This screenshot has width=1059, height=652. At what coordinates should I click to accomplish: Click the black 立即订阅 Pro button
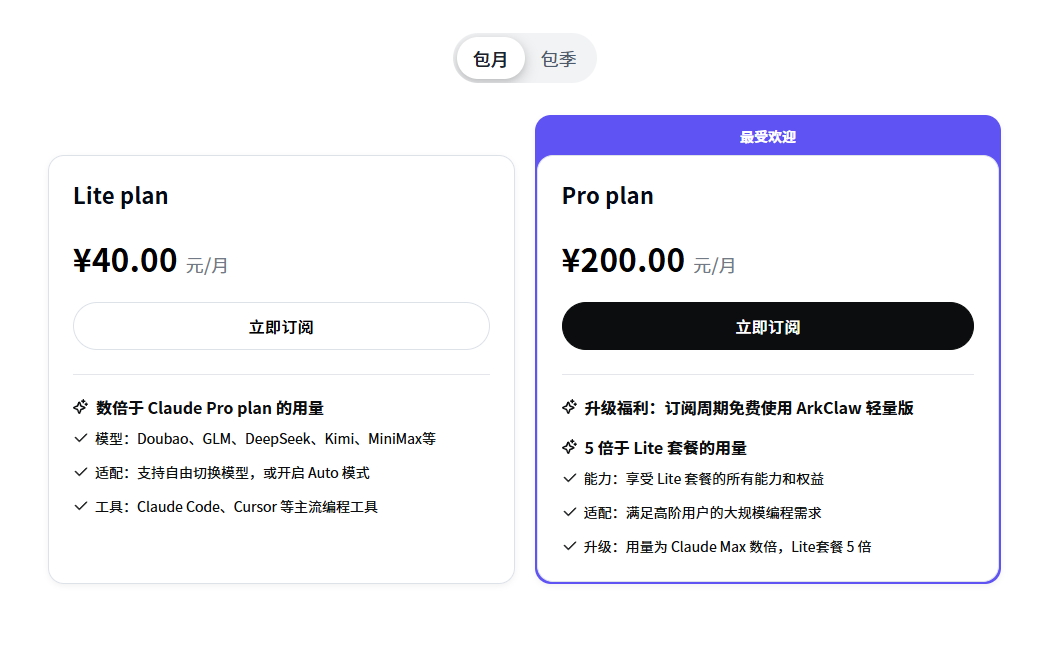767,327
